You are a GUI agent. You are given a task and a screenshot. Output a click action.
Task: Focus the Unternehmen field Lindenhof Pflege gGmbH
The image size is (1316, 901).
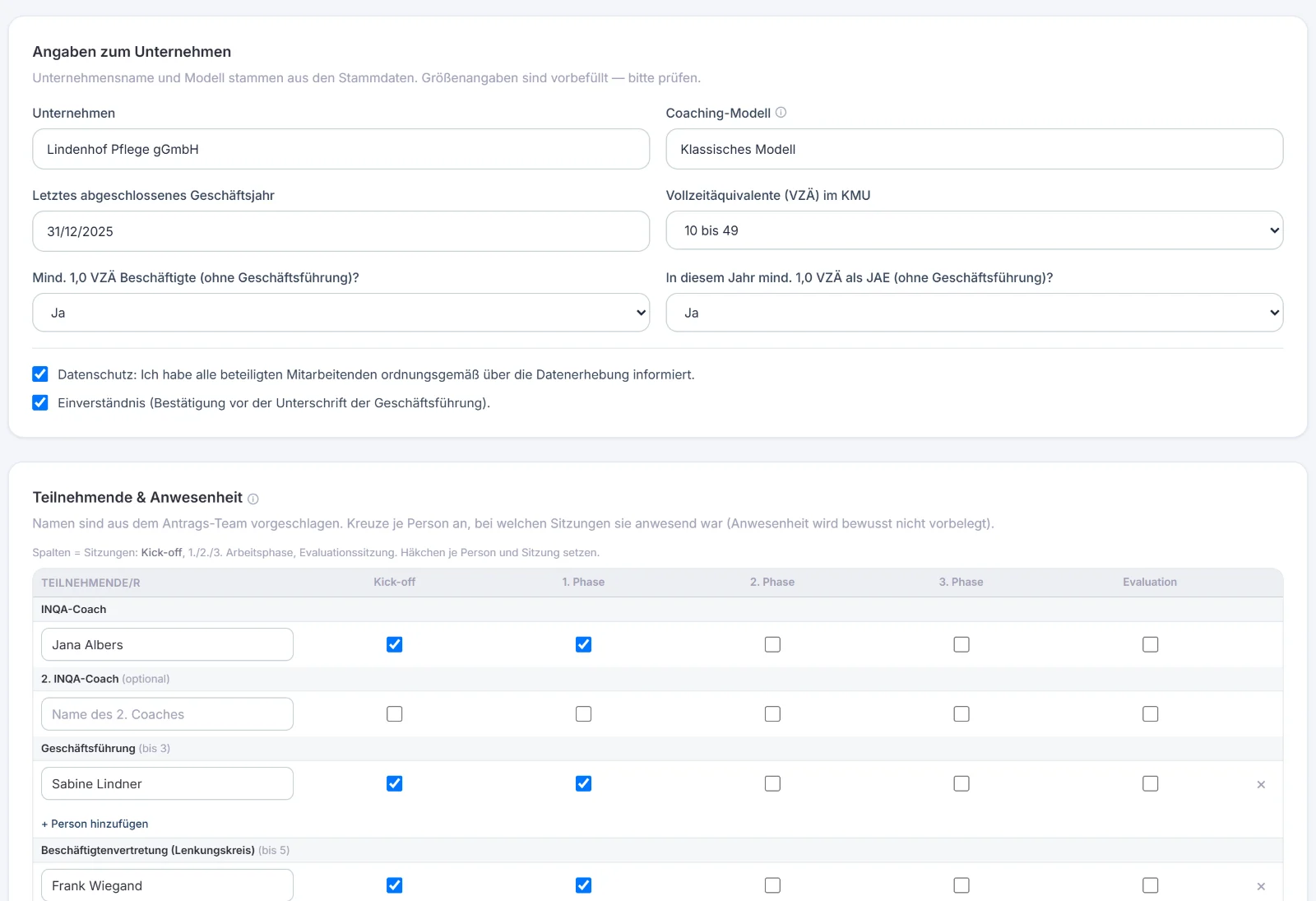[x=341, y=149]
